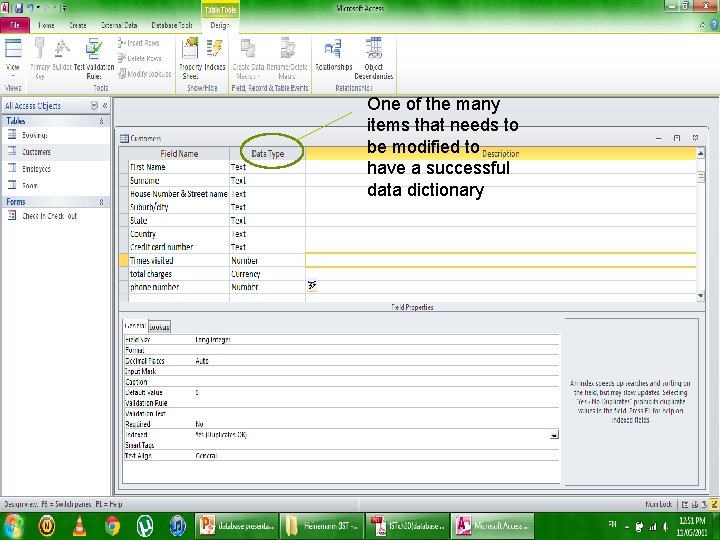720x540 pixels.
Task: Open the Norton icon on taskbar
Action: [x=46, y=526]
